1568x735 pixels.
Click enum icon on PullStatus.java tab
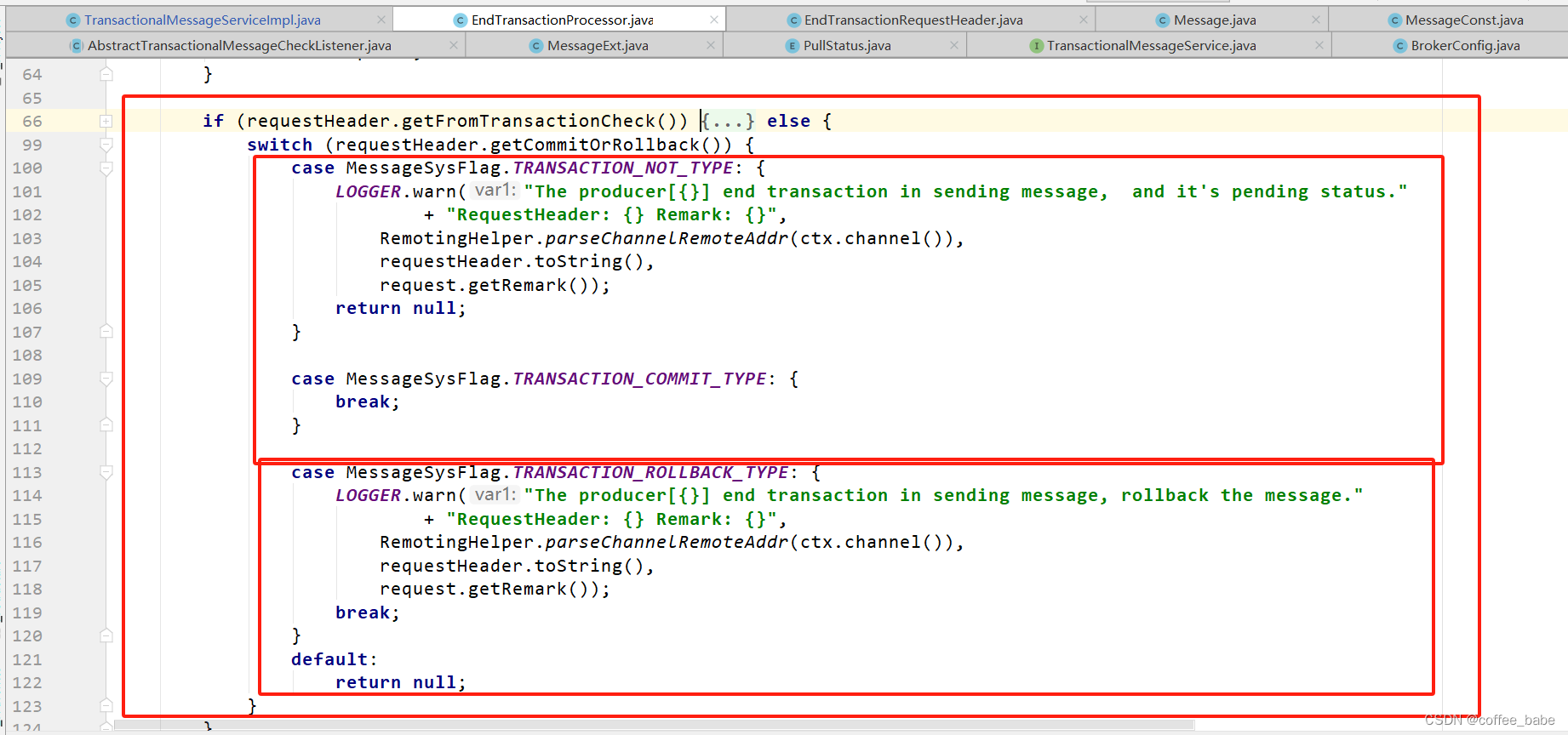point(793,46)
